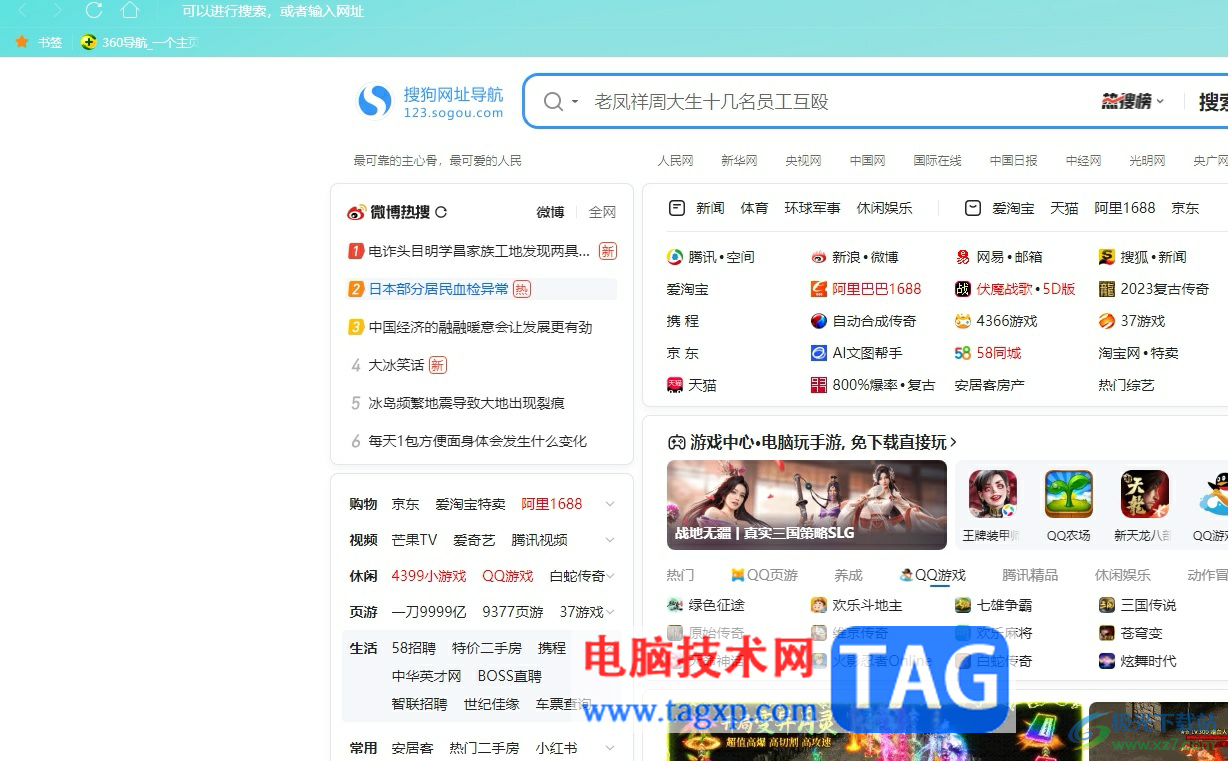
Task: Click the 58同城 icon
Action: tap(963, 353)
